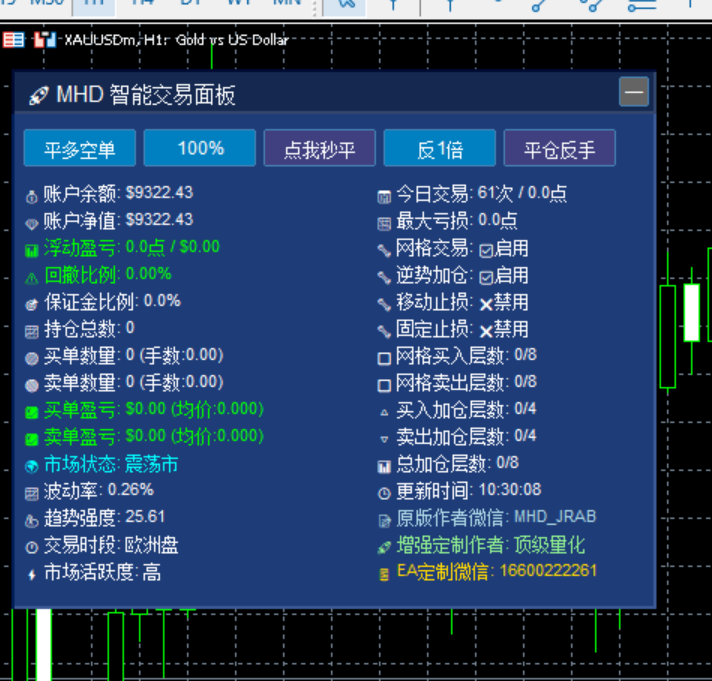
Task: Click the green rocket icon beside 增强定制作者
Action: tap(384, 548)
